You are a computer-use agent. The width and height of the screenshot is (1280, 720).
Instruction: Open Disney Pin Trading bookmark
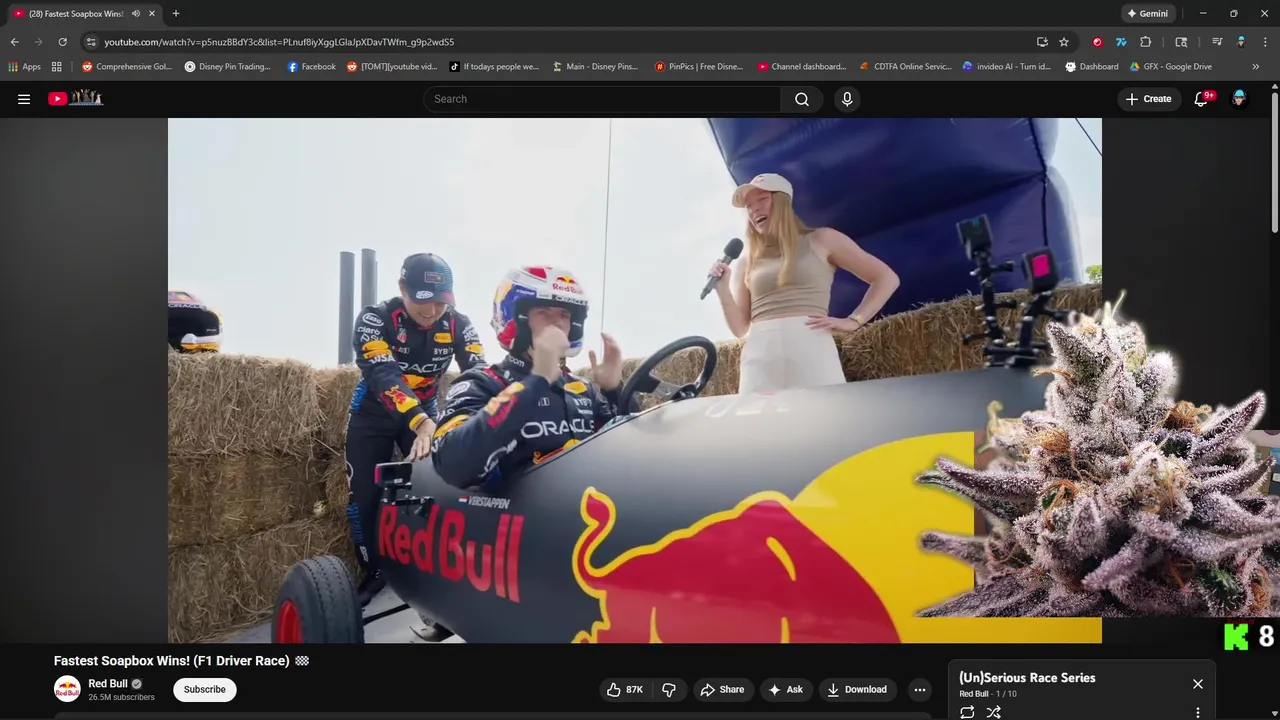coord(228,67)
